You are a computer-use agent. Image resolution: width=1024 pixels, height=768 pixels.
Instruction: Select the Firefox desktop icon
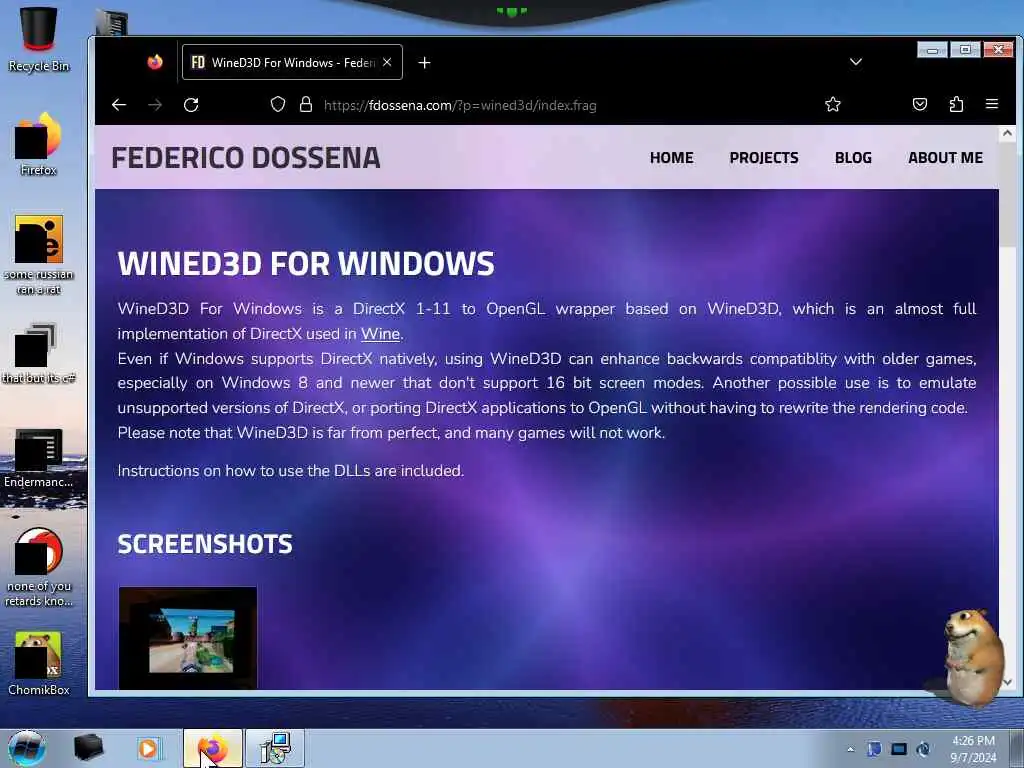click(x=39, y=144)
